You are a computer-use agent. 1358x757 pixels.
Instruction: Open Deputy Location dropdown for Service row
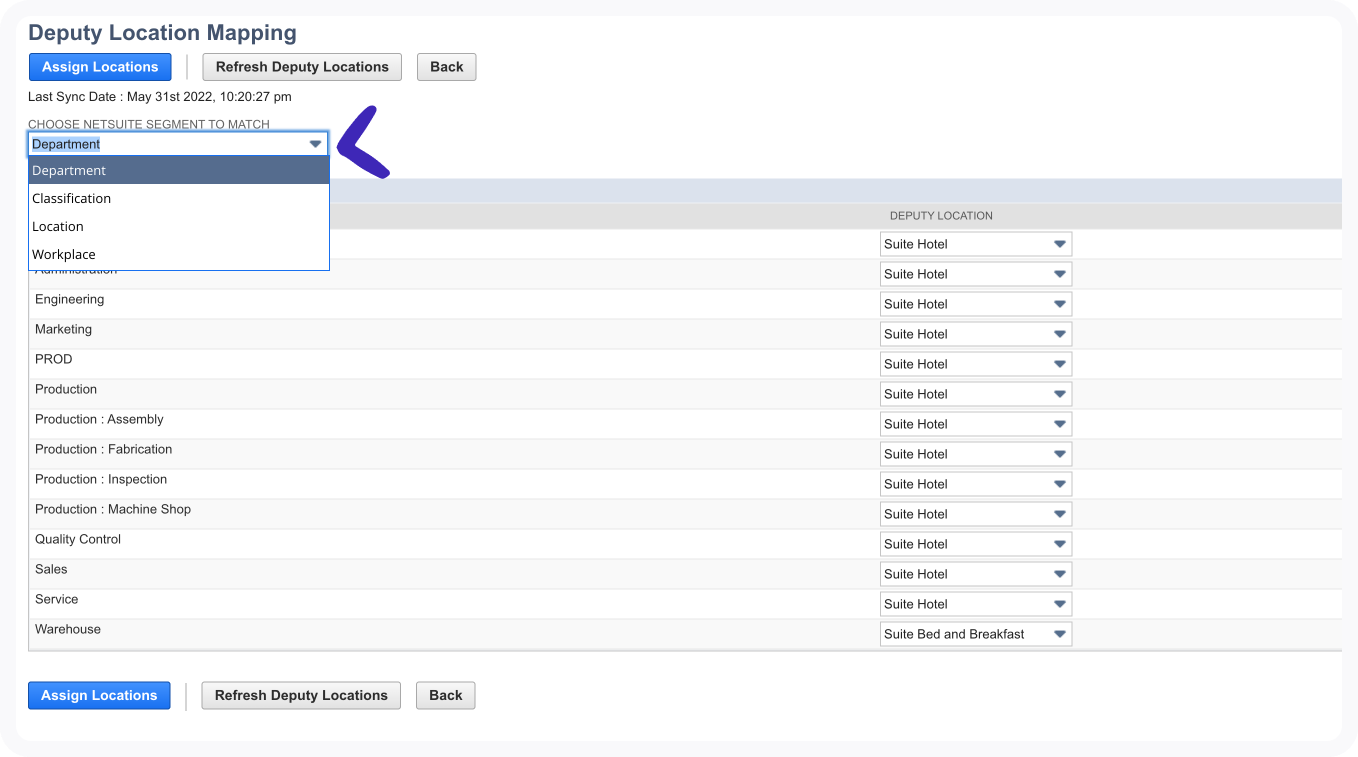(975, 604)
